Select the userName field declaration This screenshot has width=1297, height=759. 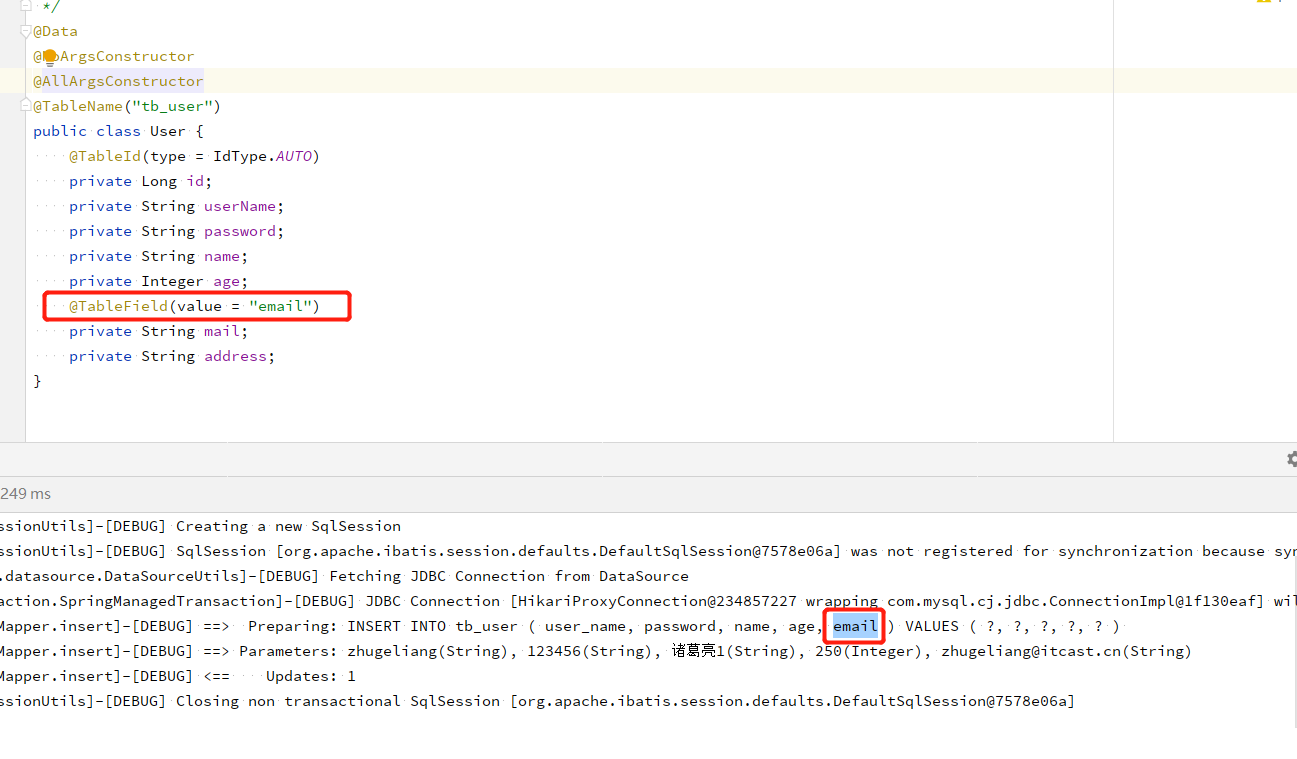point(177,206)
